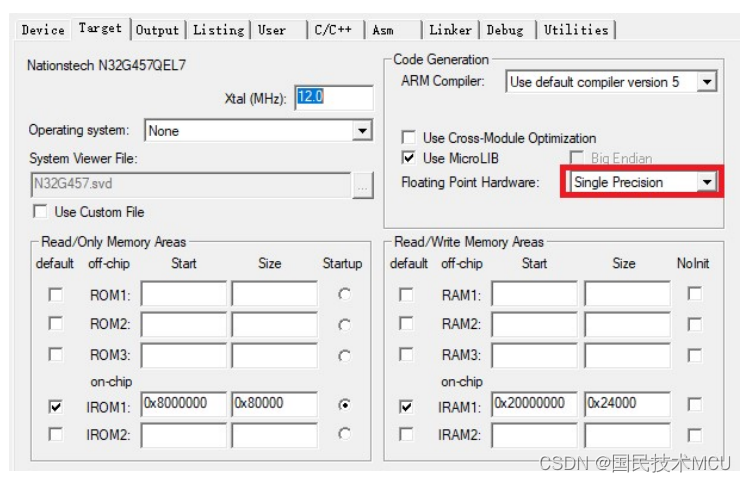Viewport: 746px width, 482px height.
Task: Check the IRAM2 default checkbox
Action: pyautogui.click(x=406, y=434)
